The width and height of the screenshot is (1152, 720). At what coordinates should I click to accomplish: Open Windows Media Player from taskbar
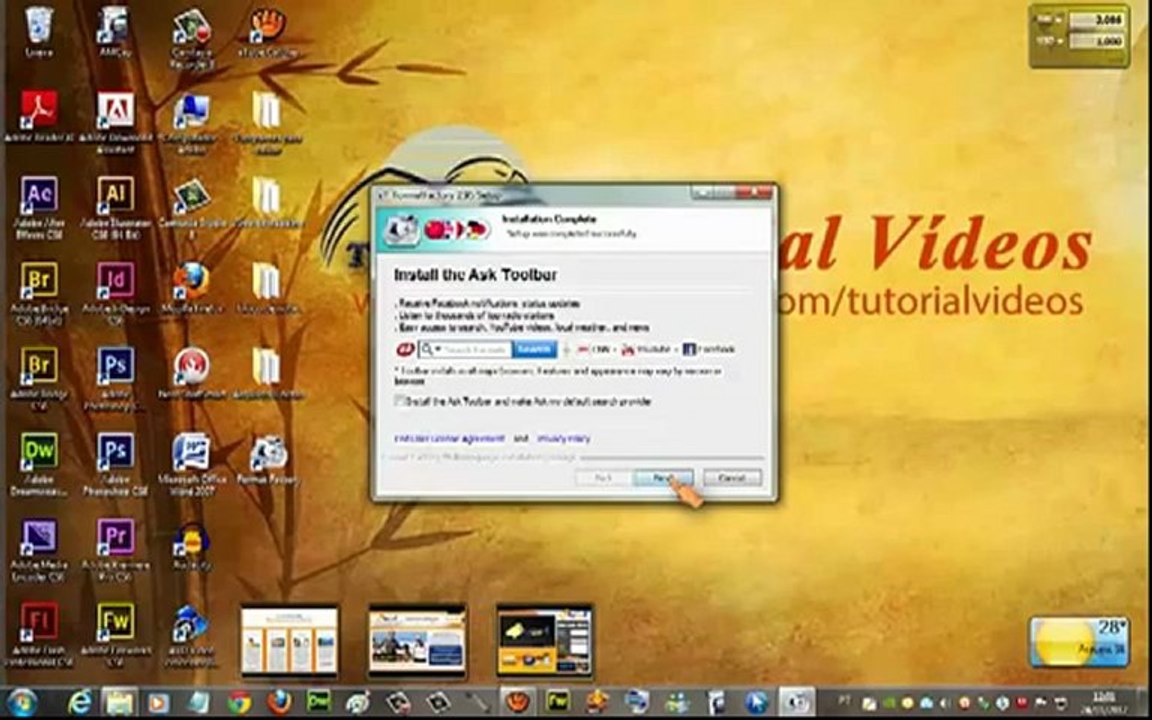(x=158, y=702)
